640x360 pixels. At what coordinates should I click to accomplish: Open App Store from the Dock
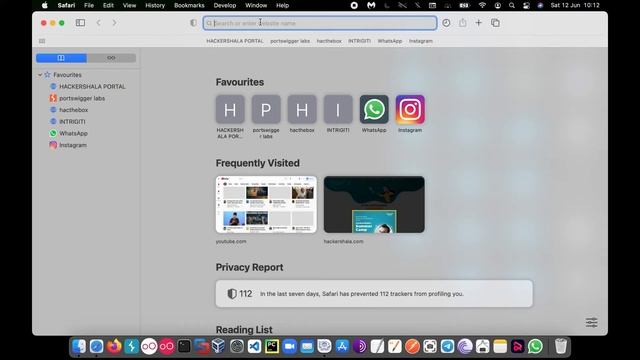[342, 347]
